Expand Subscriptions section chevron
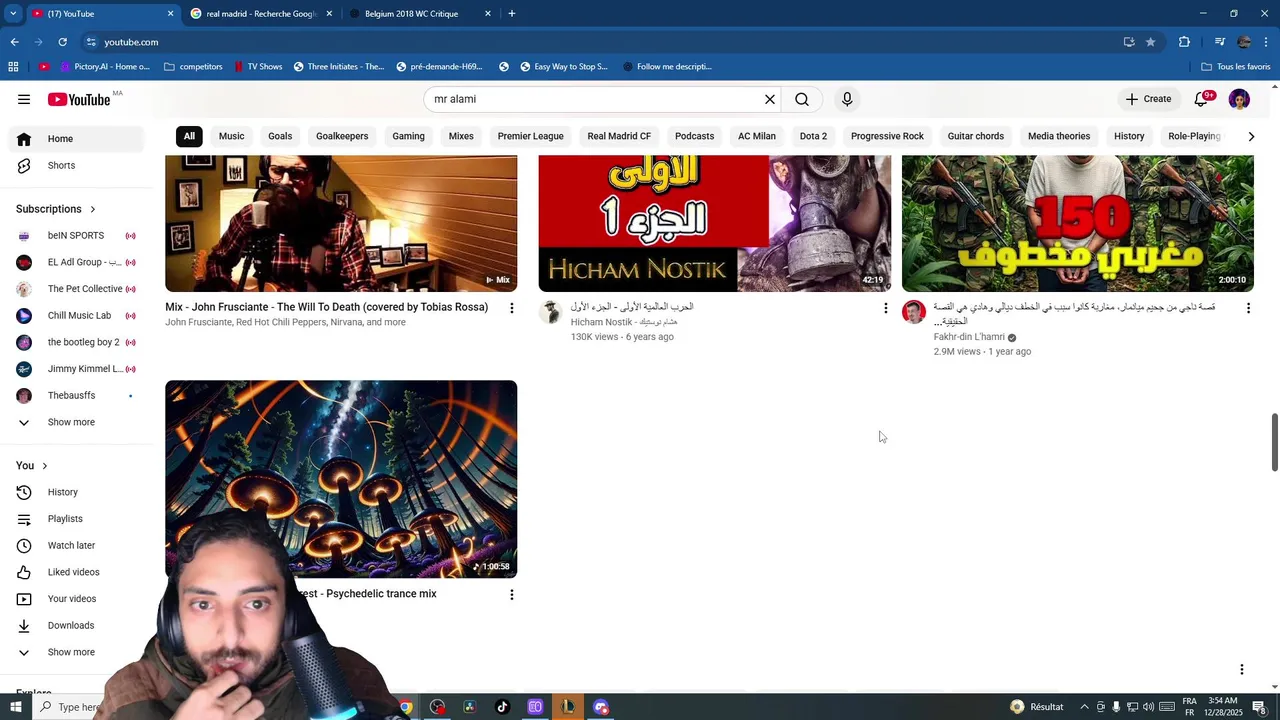Screen dimensions: 1280x720 (93, 209)
